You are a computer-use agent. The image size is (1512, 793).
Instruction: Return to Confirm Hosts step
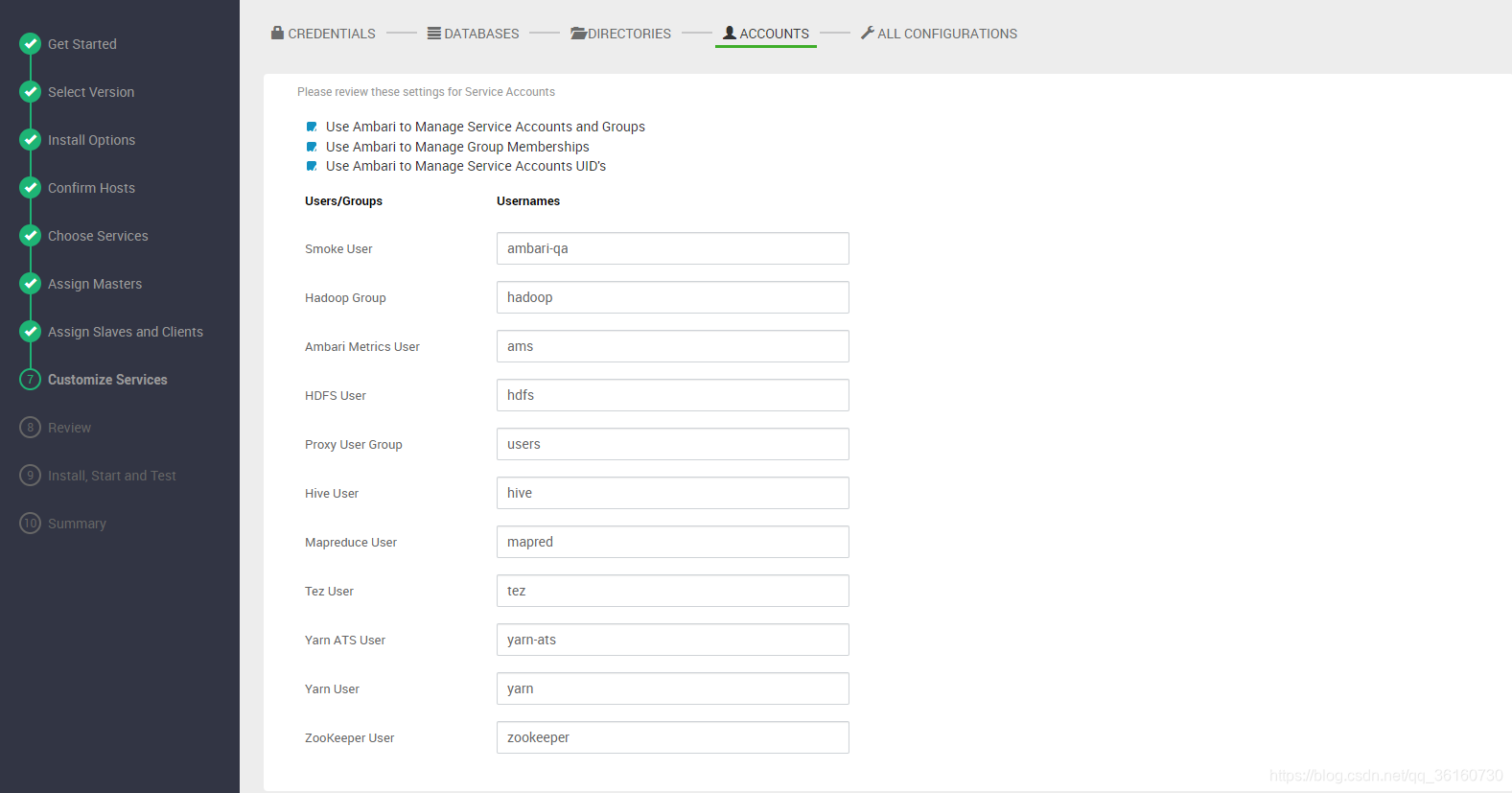click(x=92, y=188)
